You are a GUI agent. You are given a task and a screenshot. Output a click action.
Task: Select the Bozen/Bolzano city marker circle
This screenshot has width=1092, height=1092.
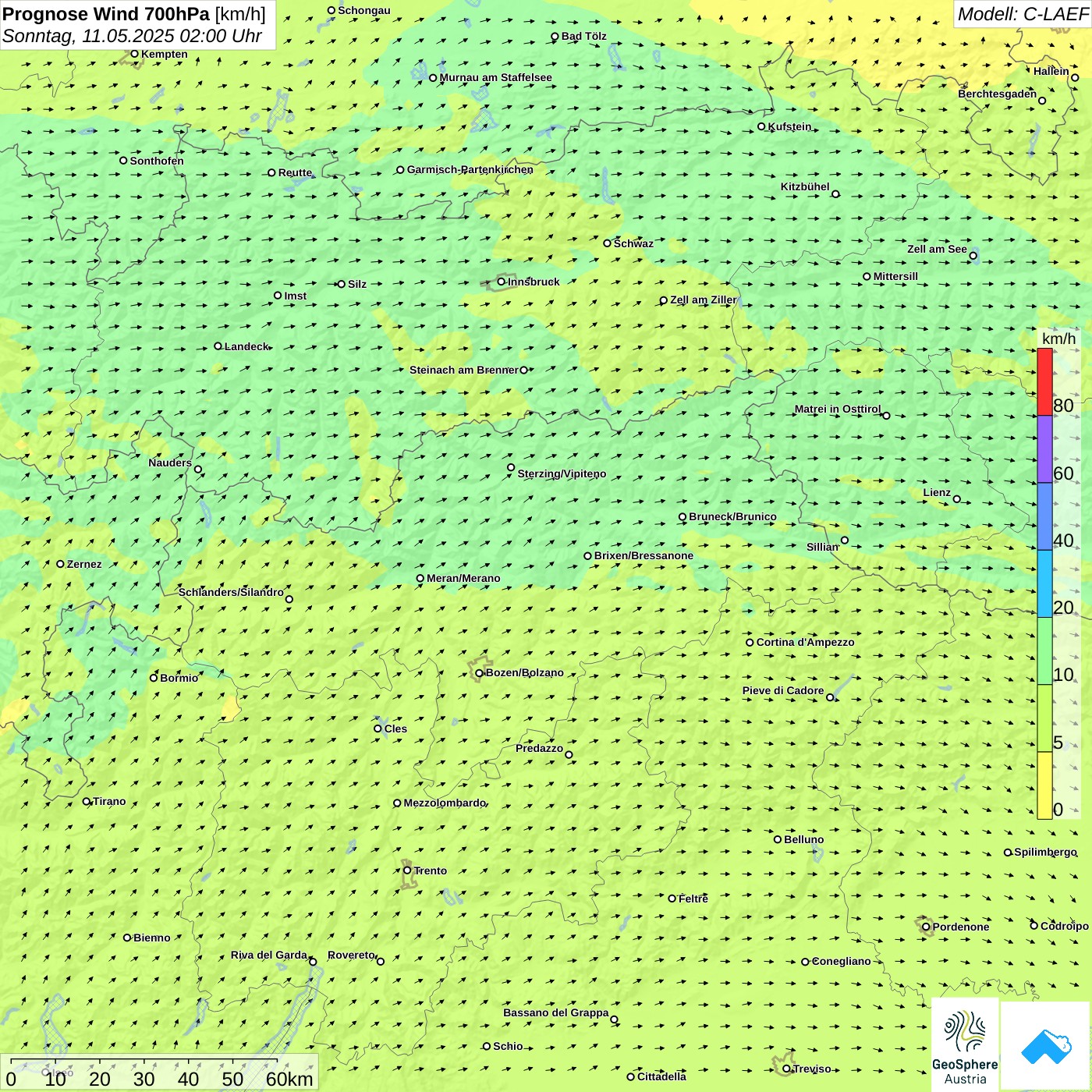pyautogui.click(x=479, y=672)
